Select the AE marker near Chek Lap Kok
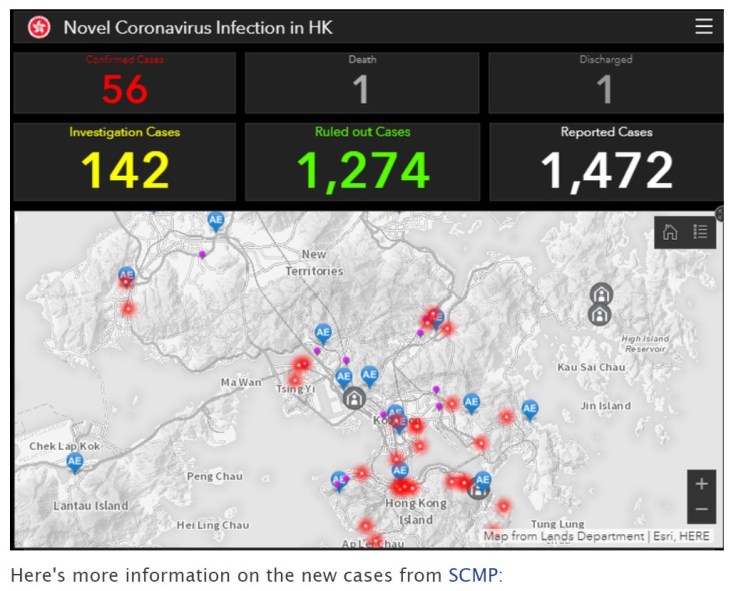Screen dimensions: 736x591 point(74,461)
